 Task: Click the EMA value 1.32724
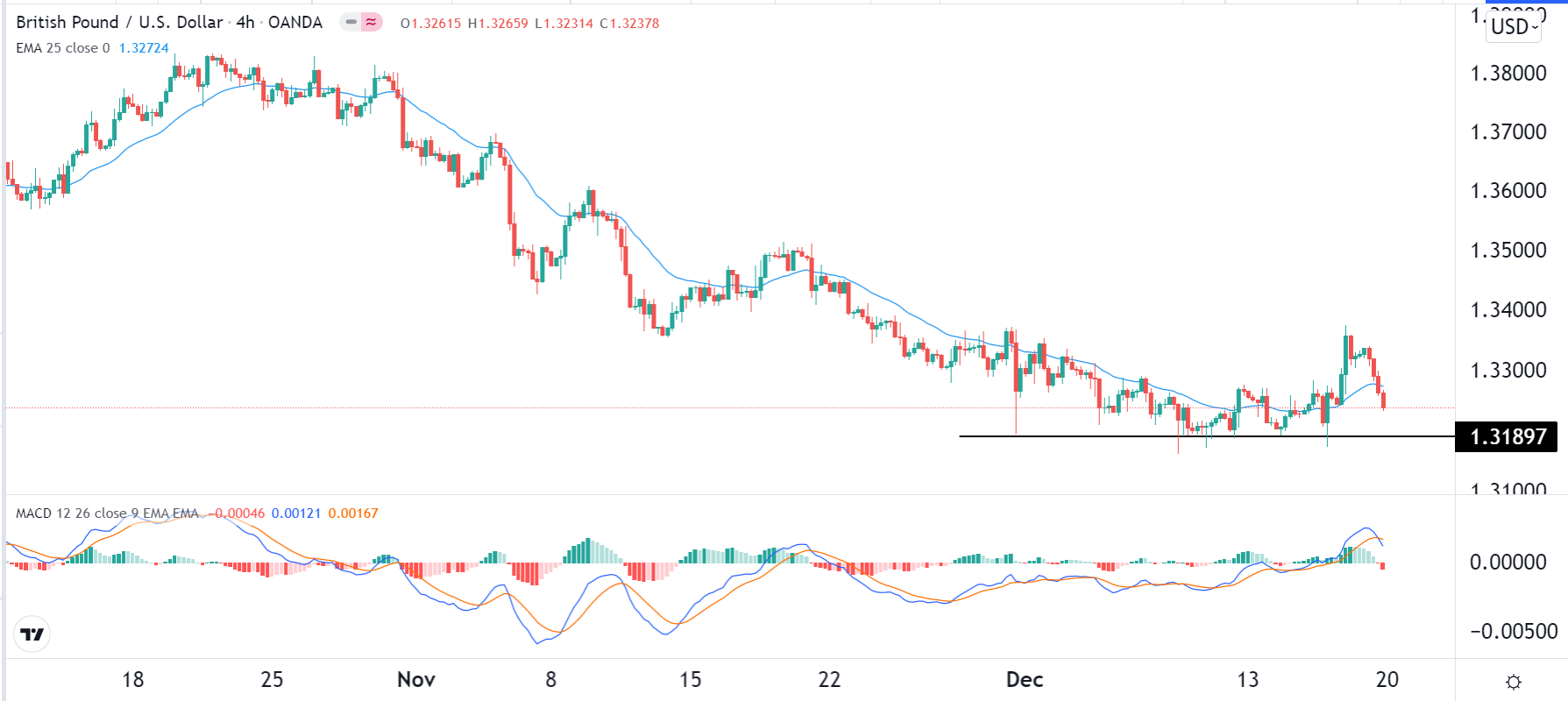coord(144,48)
